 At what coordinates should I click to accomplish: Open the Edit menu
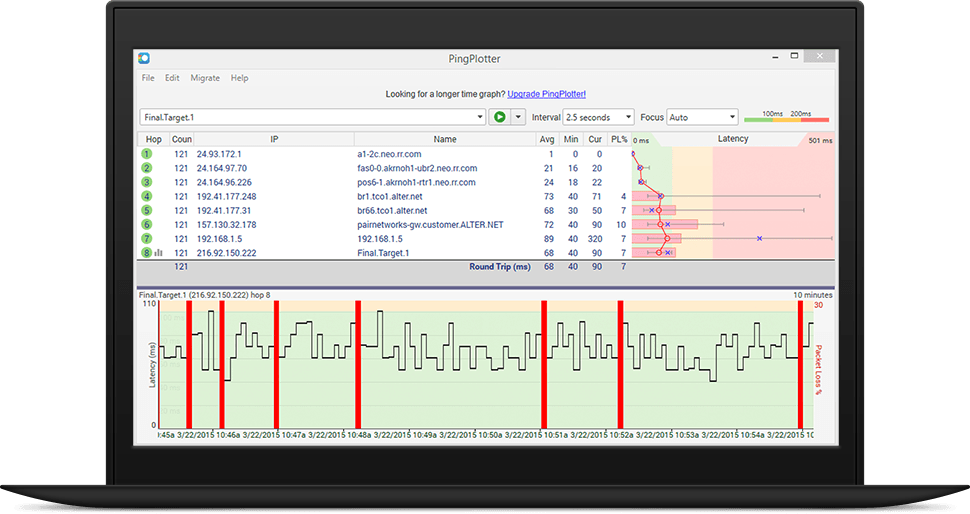click(x=172, y=78)
